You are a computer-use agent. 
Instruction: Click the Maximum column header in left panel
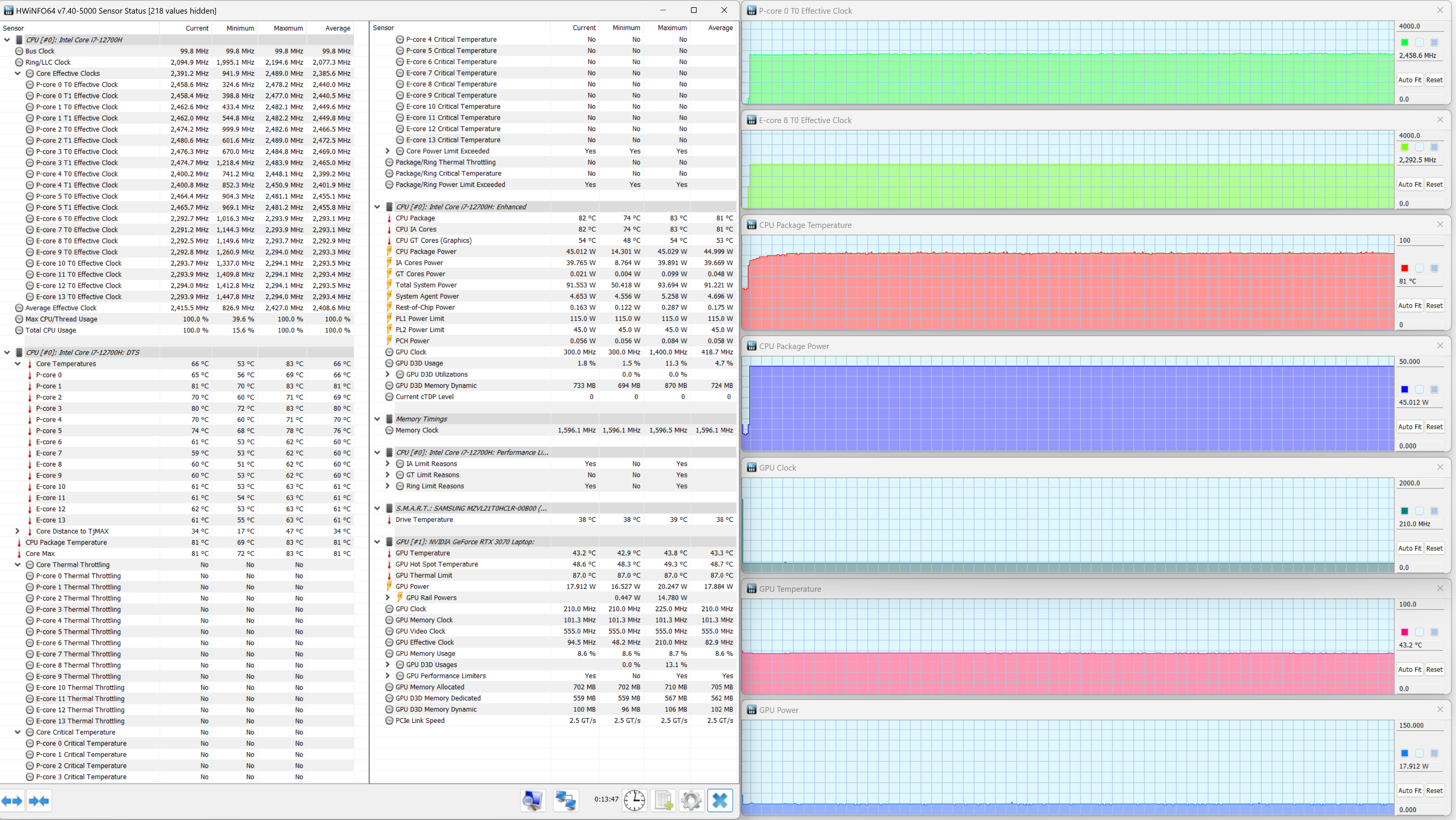coord(288,28)
